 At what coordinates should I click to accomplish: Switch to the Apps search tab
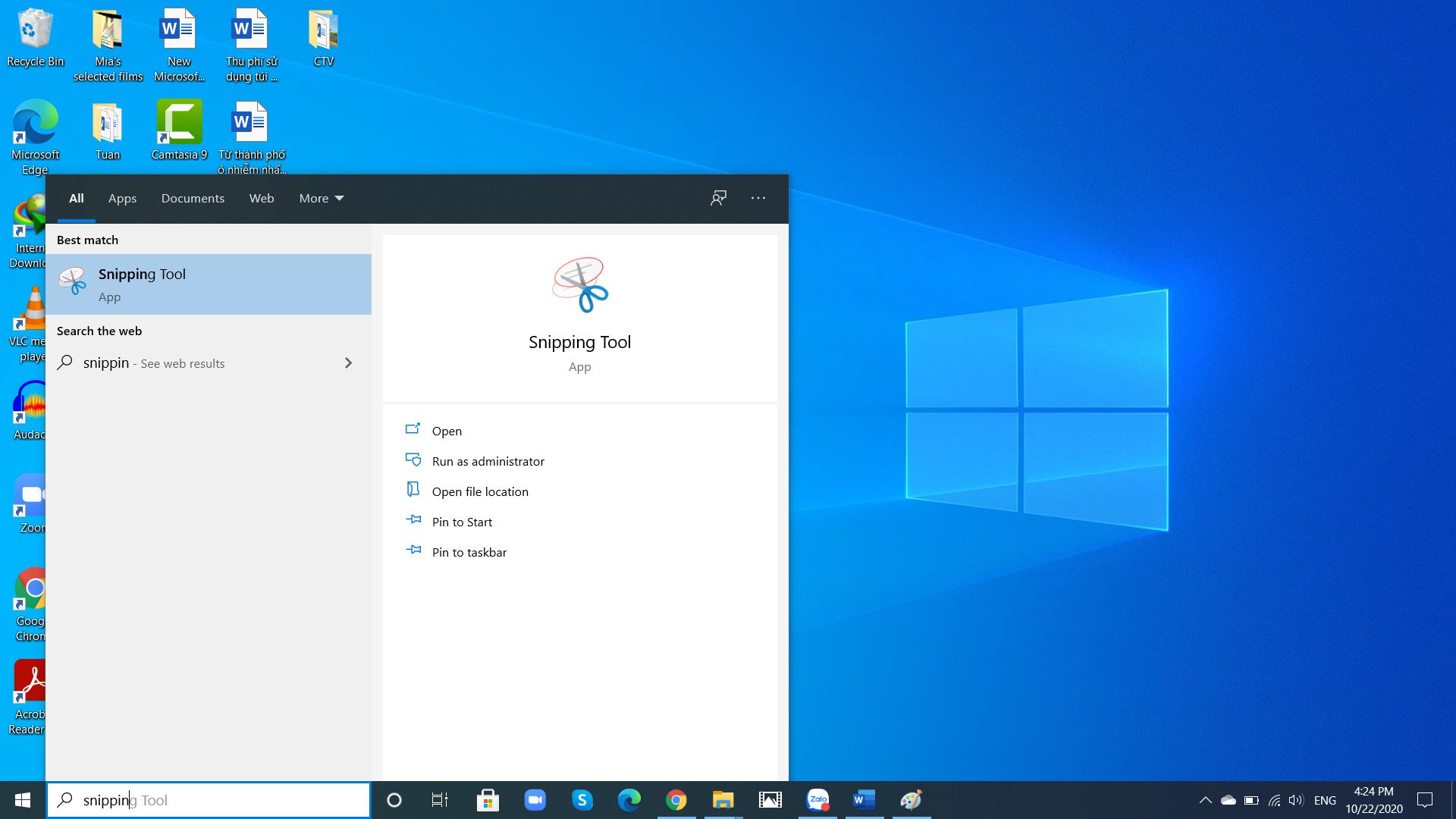(122, 198)
